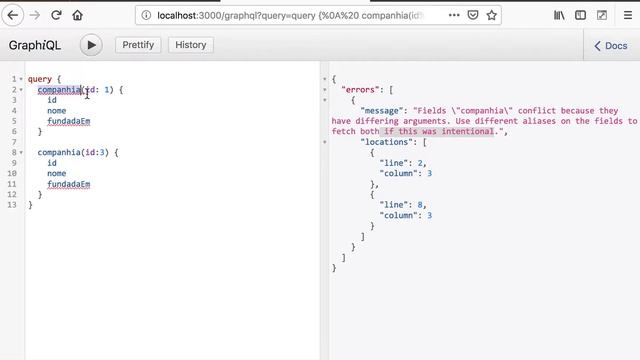Screen dimensions: 640x360
Task: Execute the query with the play button
Action: click(91, 45)
